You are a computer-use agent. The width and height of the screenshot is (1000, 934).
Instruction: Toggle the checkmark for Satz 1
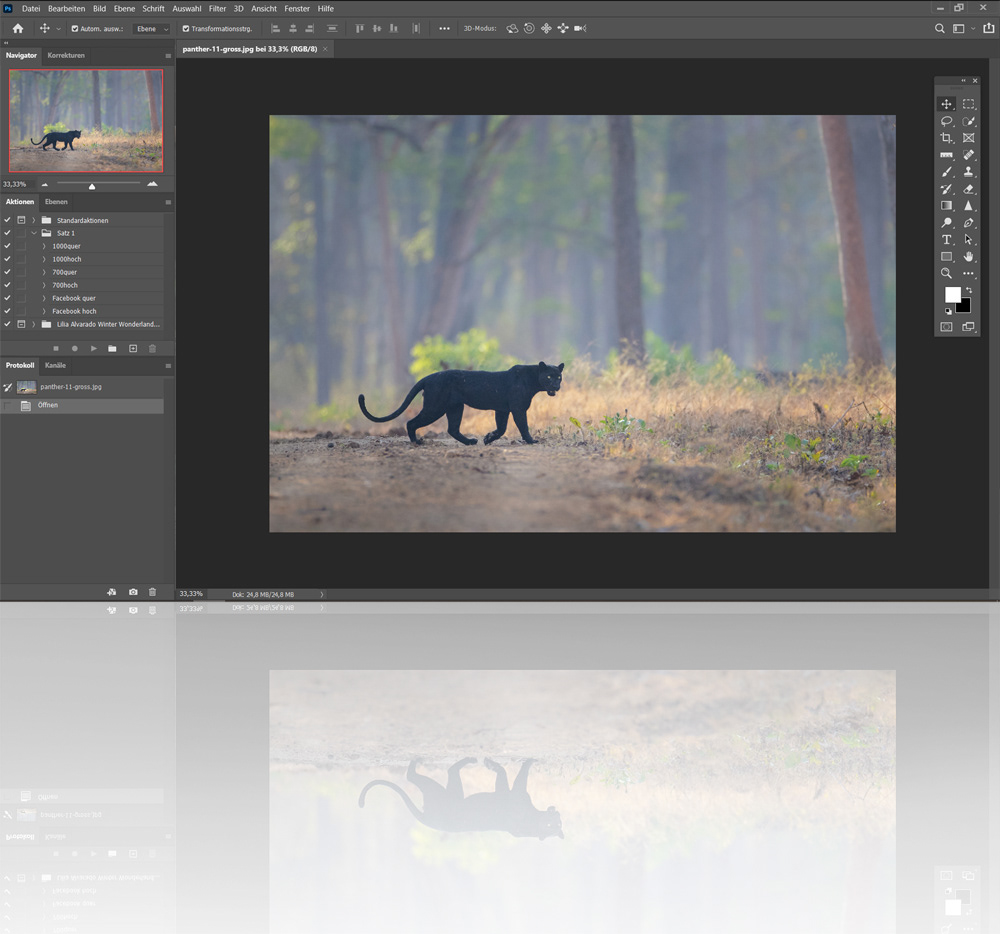(7, 233)
